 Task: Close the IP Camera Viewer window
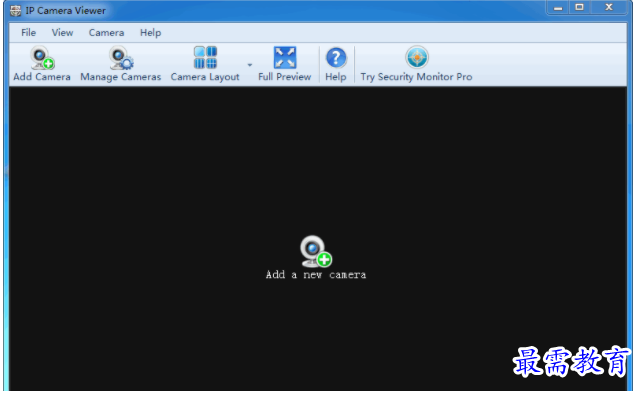(609, 7)
